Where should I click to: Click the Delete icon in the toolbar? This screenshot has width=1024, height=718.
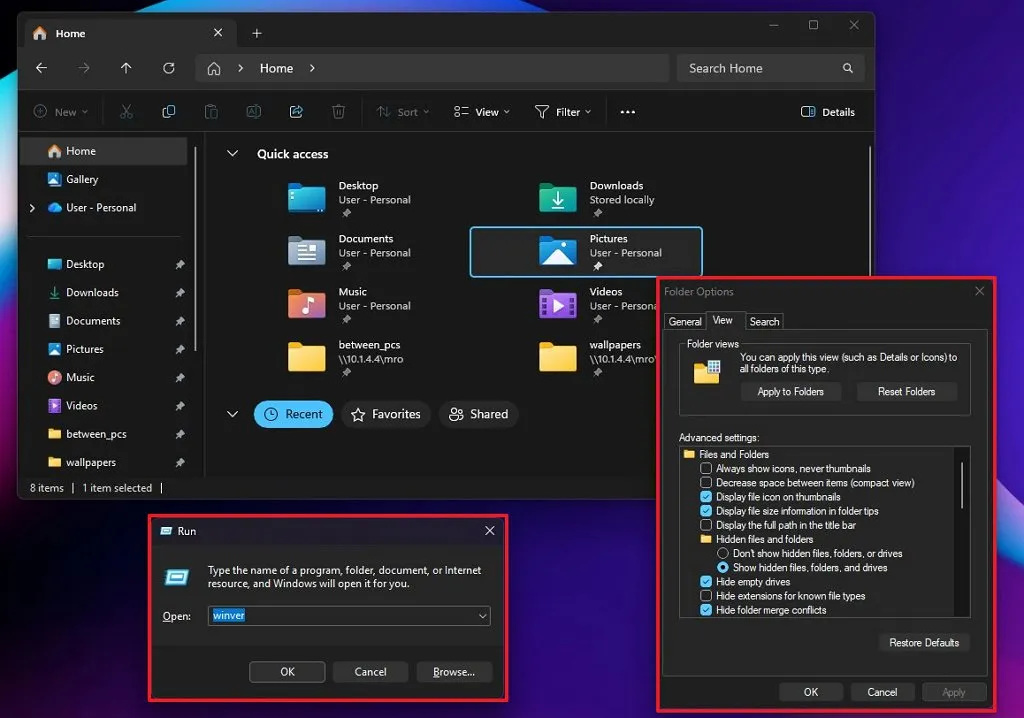pos(338,111)
